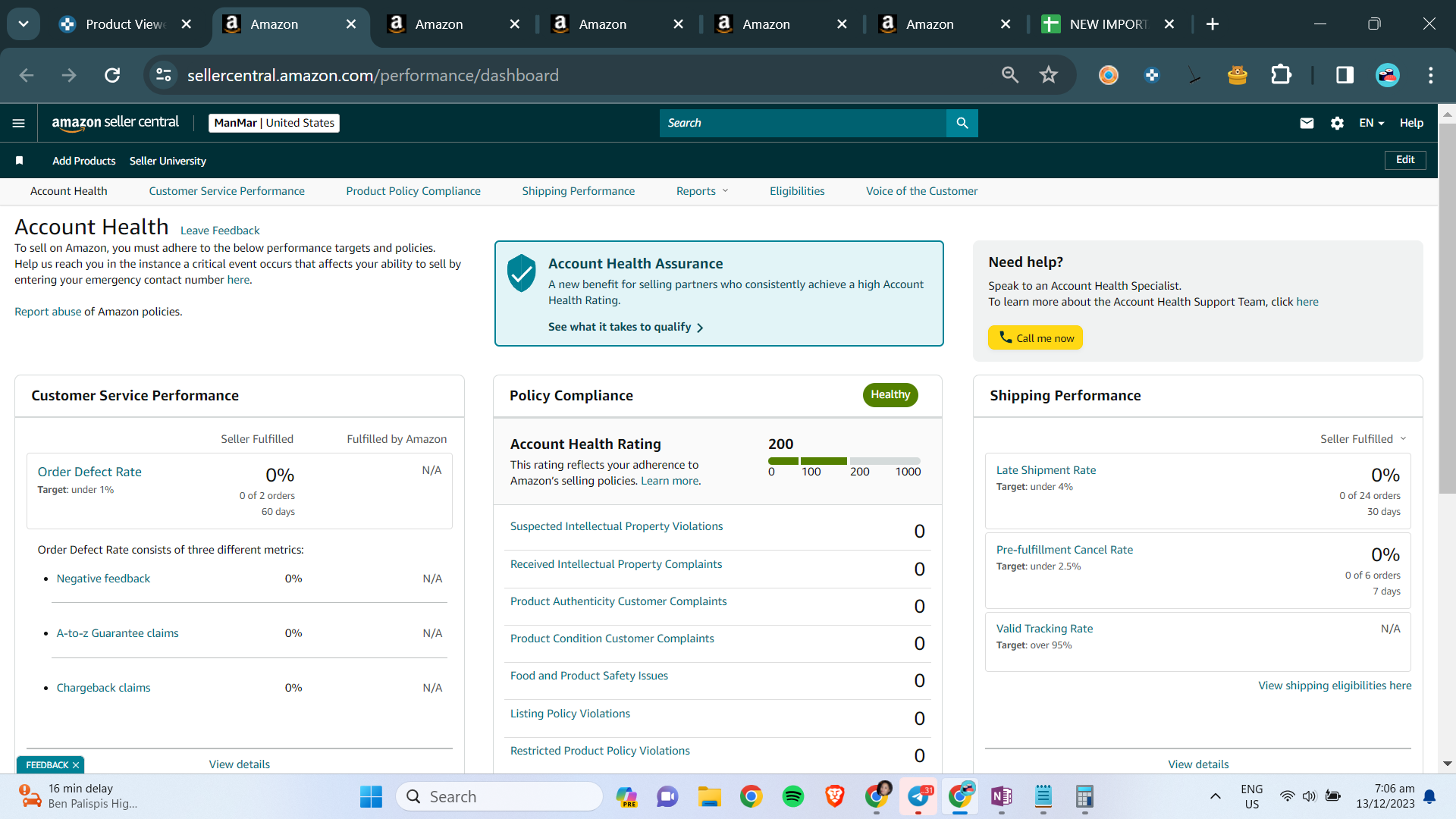Click See what it takes to qualify
Viewport: 1456px width, 819px height.
(626, 327)
